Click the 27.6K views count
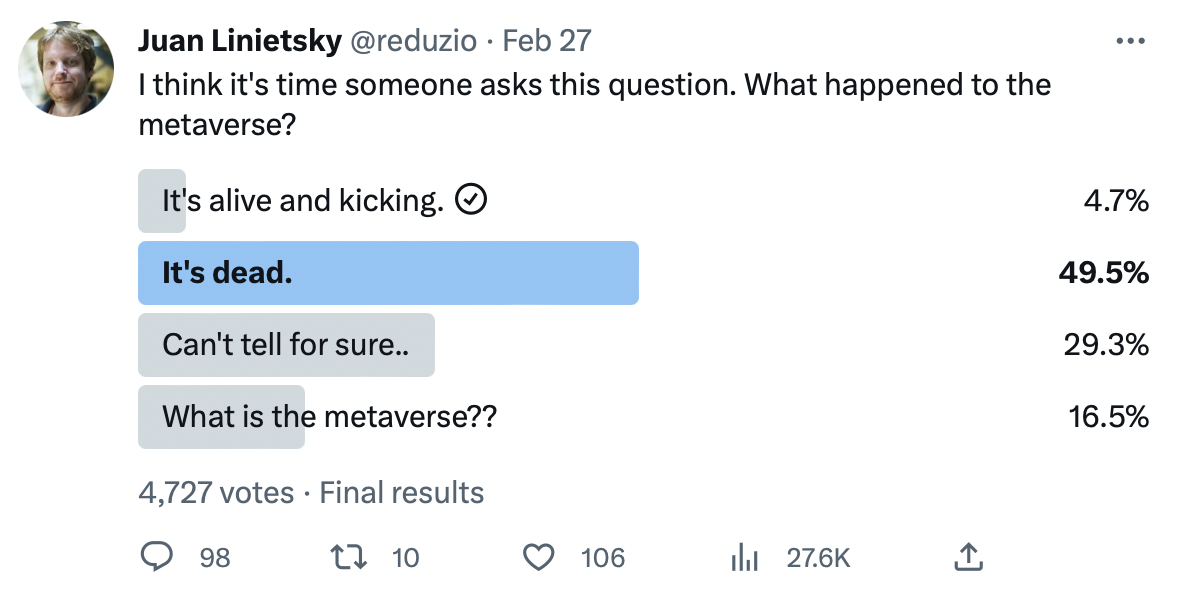Viewport: 1178px width, 590px height. coord(818,558)
